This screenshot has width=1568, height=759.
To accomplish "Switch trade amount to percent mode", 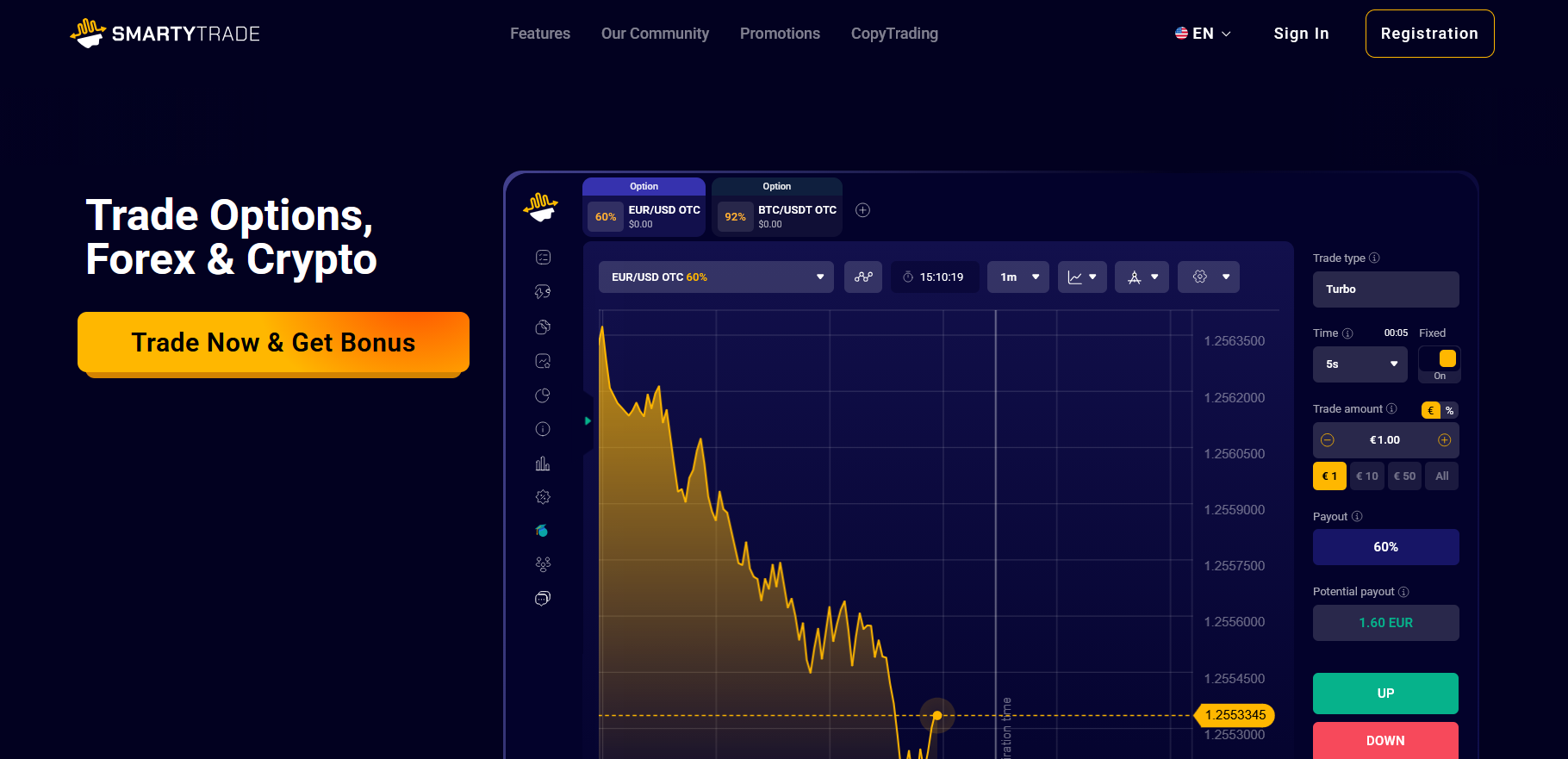I will coord(1450,410).
